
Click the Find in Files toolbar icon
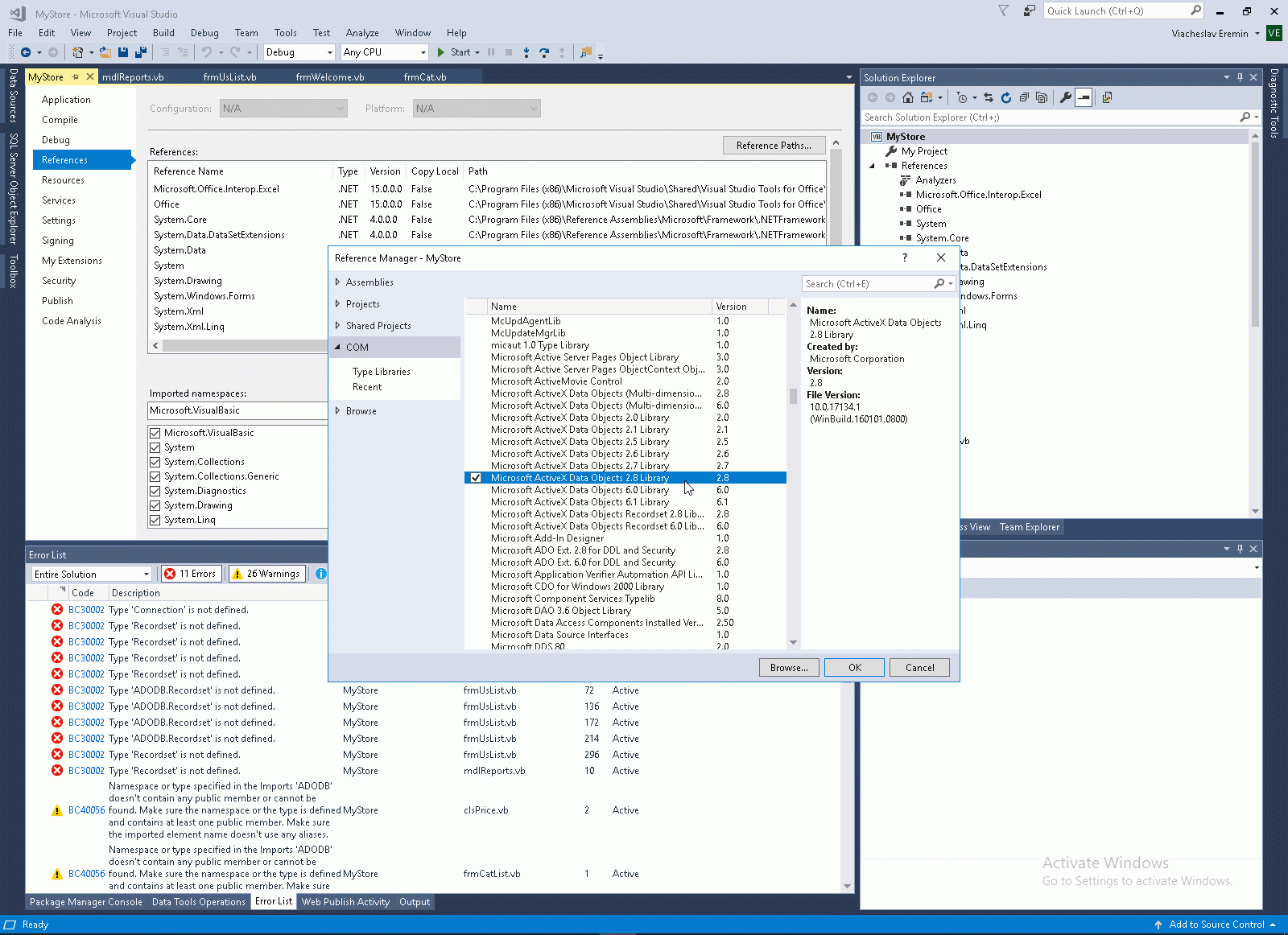click(586, 52)
